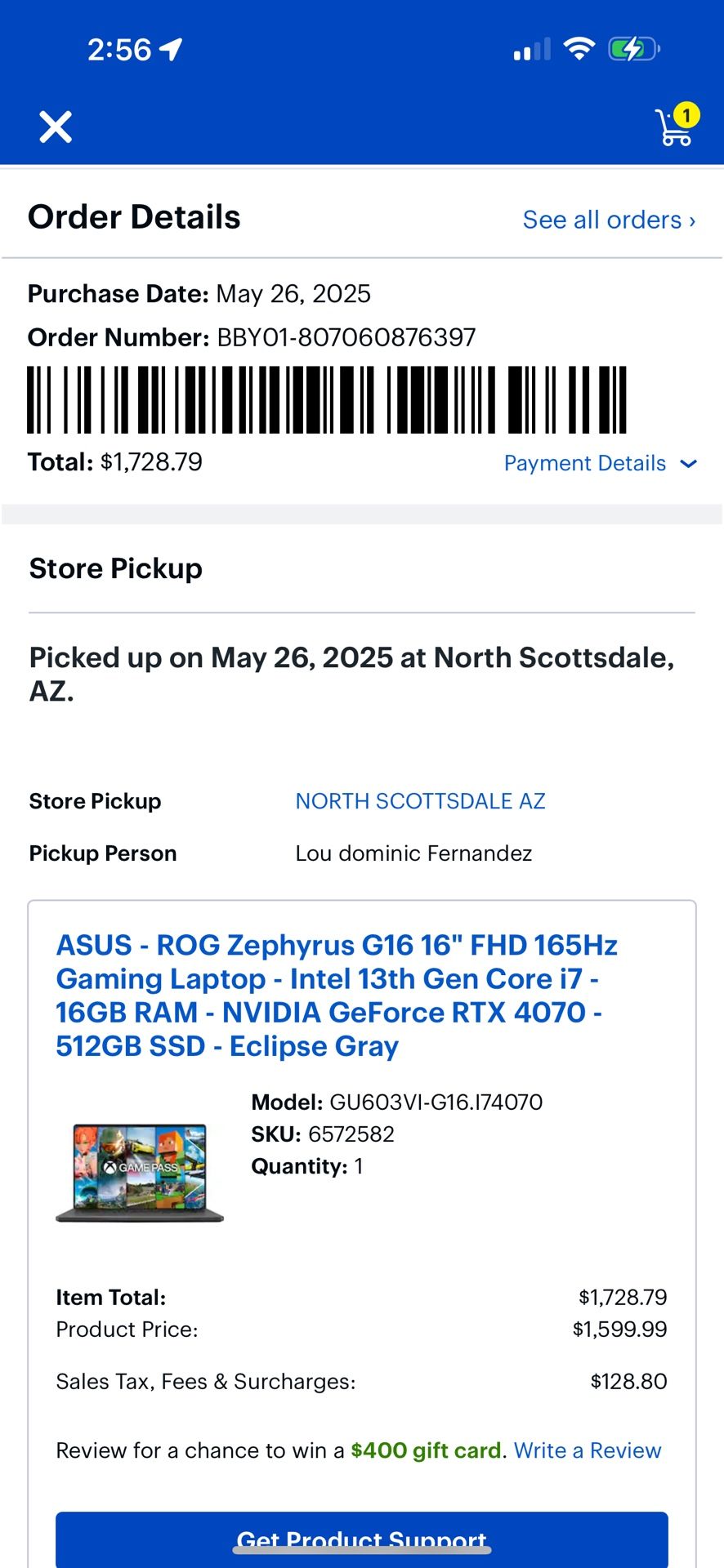Open NORTH SCOTTSDALE AZ store link
724x1568 pixels.
[420, 801]
